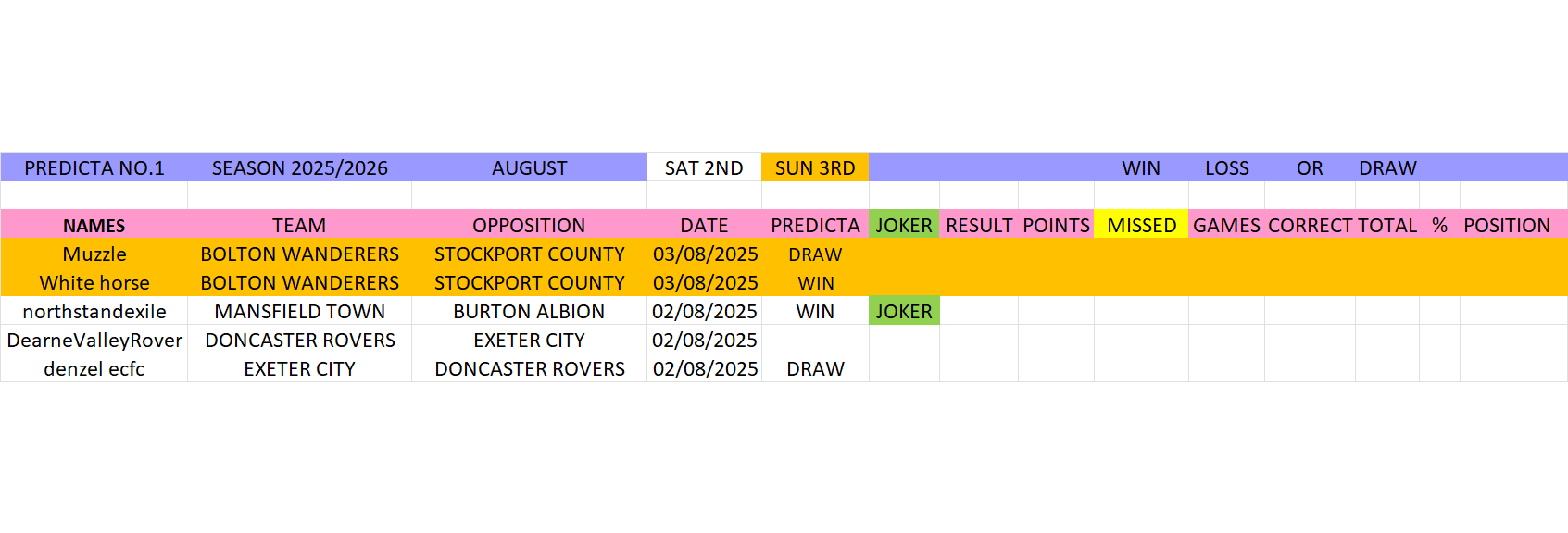1568x533 pixels.
Task: Click White horse's WIN prediction cell
Action: pyautogui.click(x=815, y=282)
